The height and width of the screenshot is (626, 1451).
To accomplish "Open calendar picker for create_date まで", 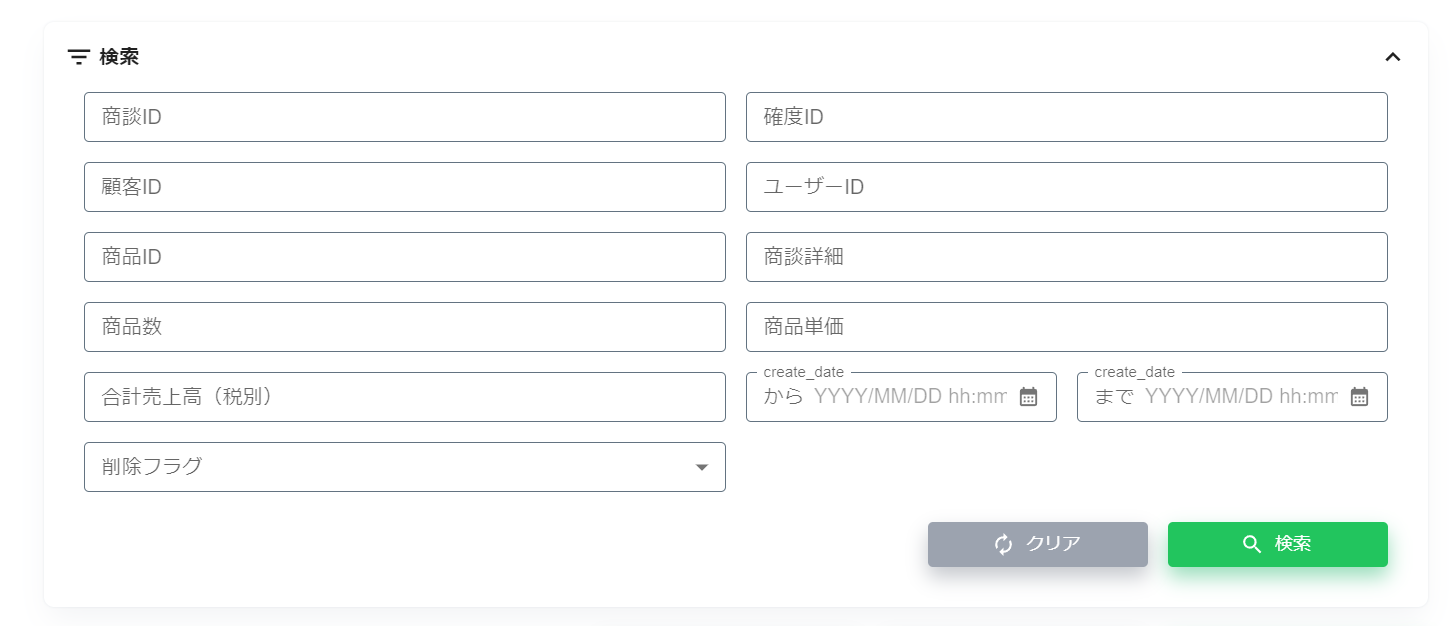I will click(x=1359, y=397).
